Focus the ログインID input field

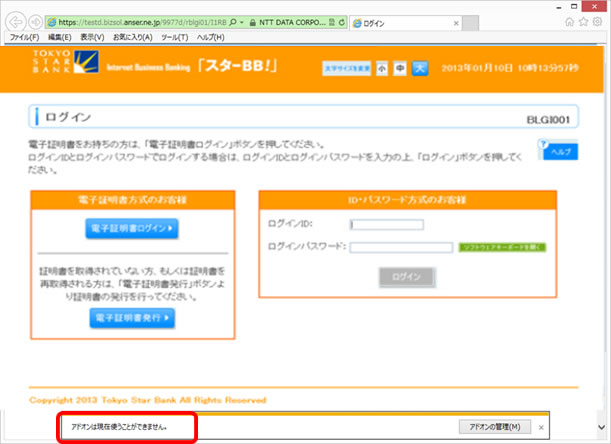point(387,225)
